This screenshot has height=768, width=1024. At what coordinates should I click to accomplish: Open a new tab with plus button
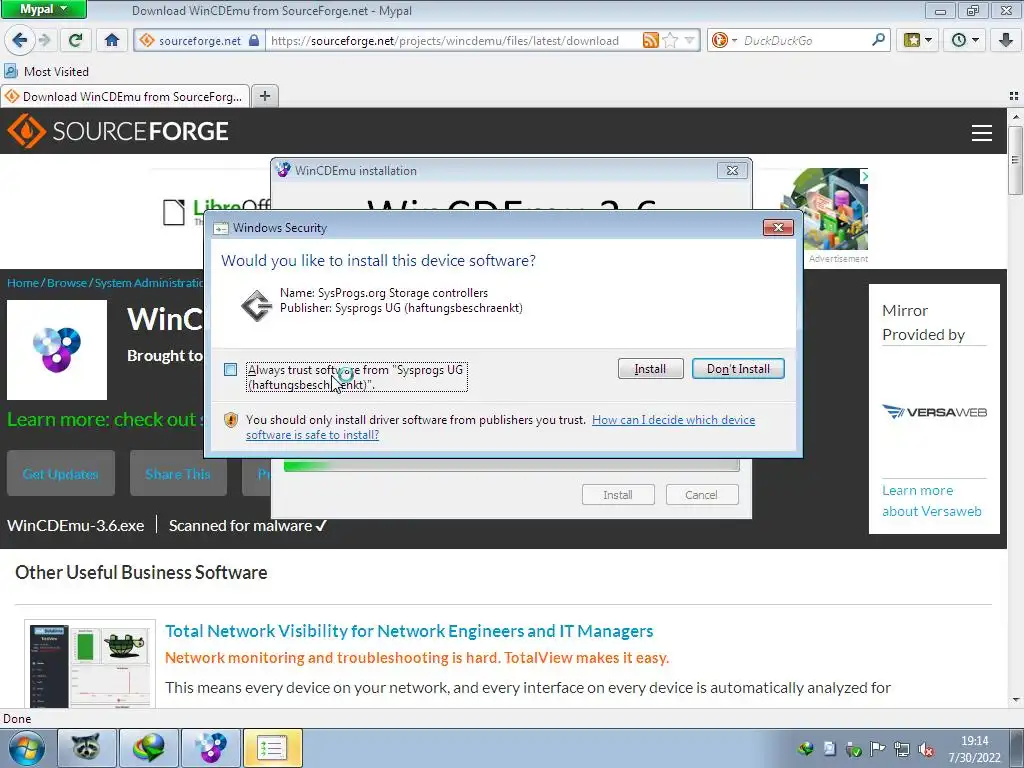[x=264, y=96]
